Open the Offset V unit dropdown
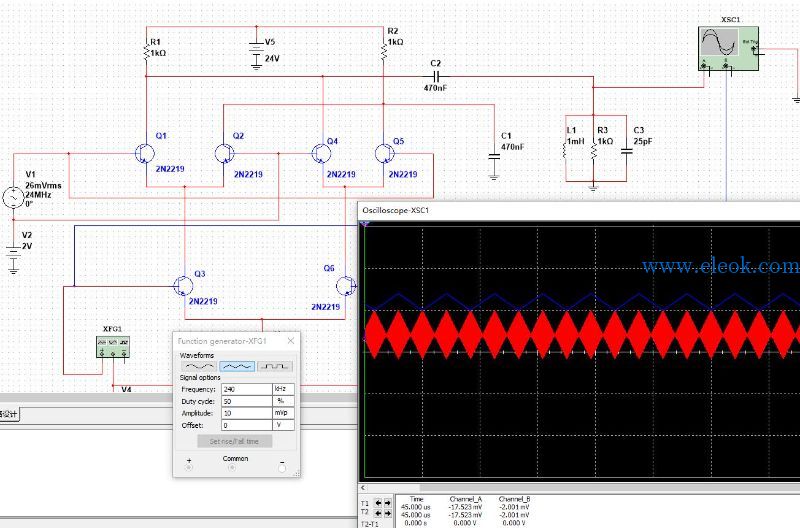This screenshot has height=528, width=800. (283, 425)
